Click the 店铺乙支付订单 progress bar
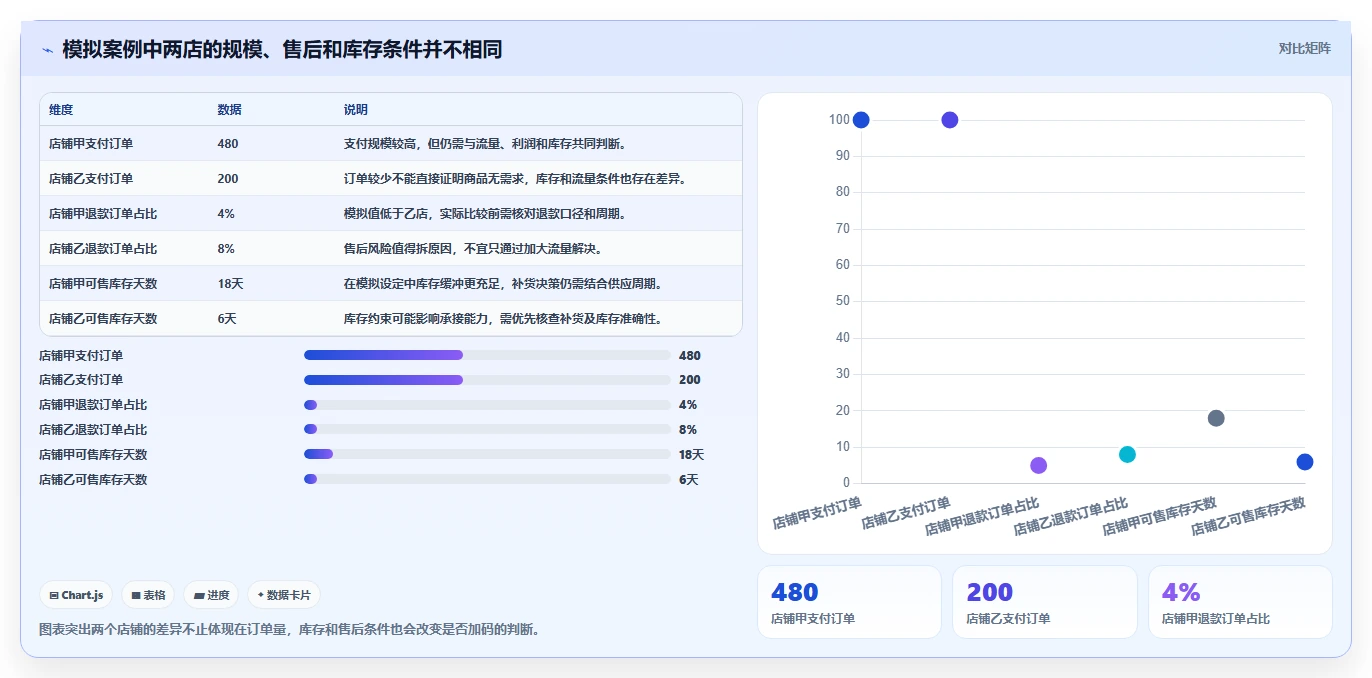This screenshot has width=1372, height=678. coord(487,380)
